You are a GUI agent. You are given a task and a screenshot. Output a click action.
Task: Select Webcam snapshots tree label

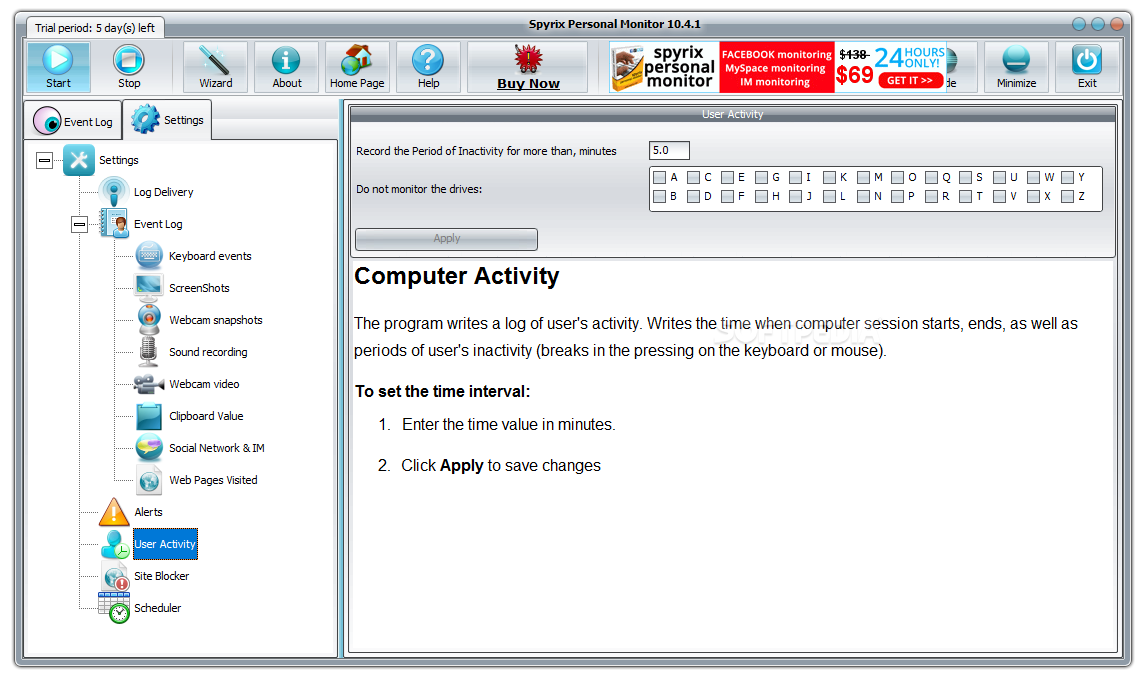[216, 320]
